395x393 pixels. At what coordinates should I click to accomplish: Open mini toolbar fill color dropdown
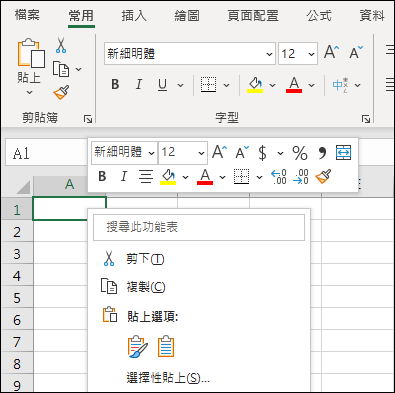186,177
